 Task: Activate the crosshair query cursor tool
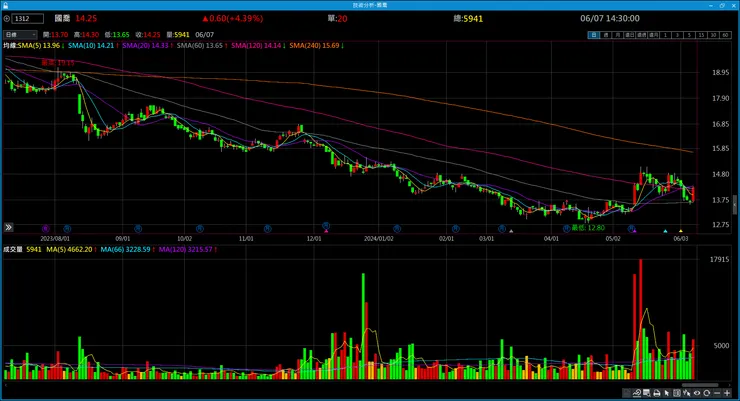point(687,393)
